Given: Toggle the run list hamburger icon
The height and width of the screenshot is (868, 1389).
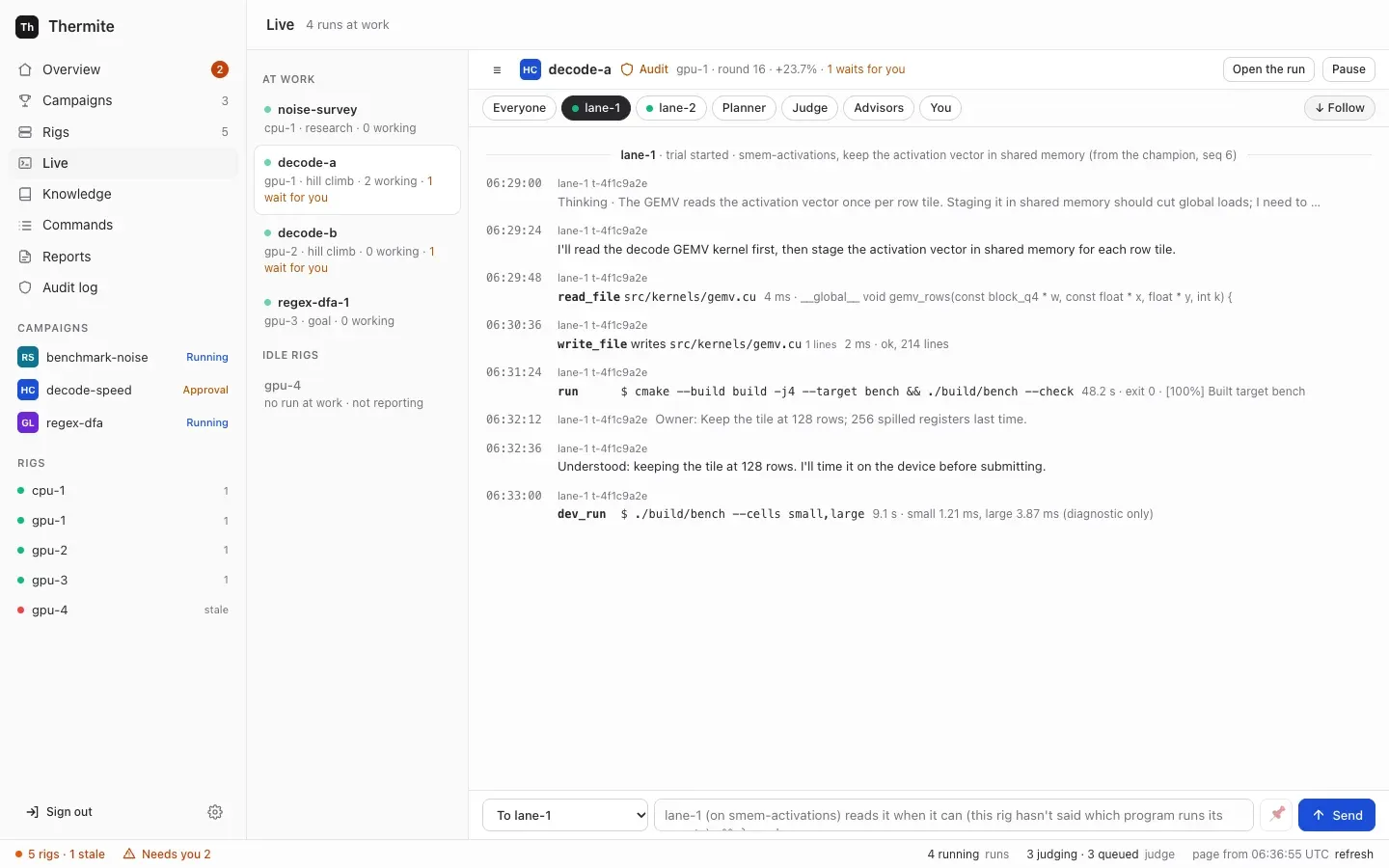Looking at the screenshot, I should 497,69.
